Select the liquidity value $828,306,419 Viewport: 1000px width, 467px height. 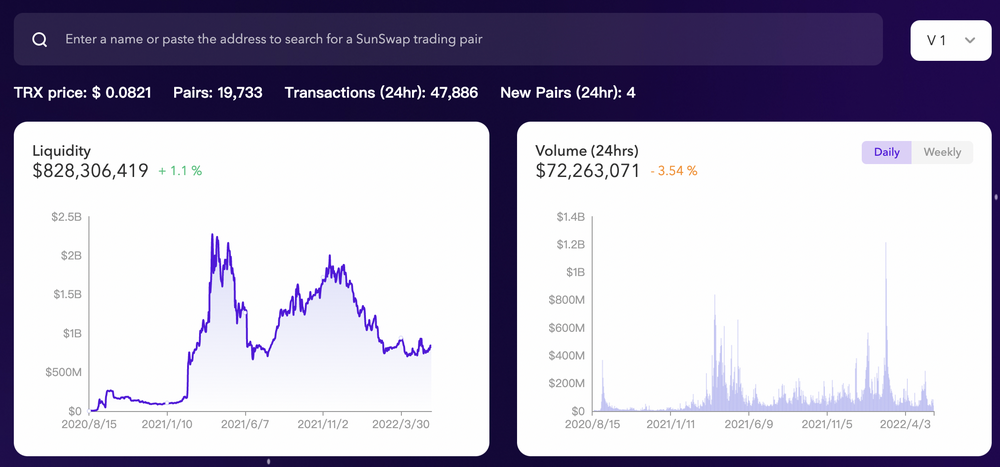tap(91, 171)
